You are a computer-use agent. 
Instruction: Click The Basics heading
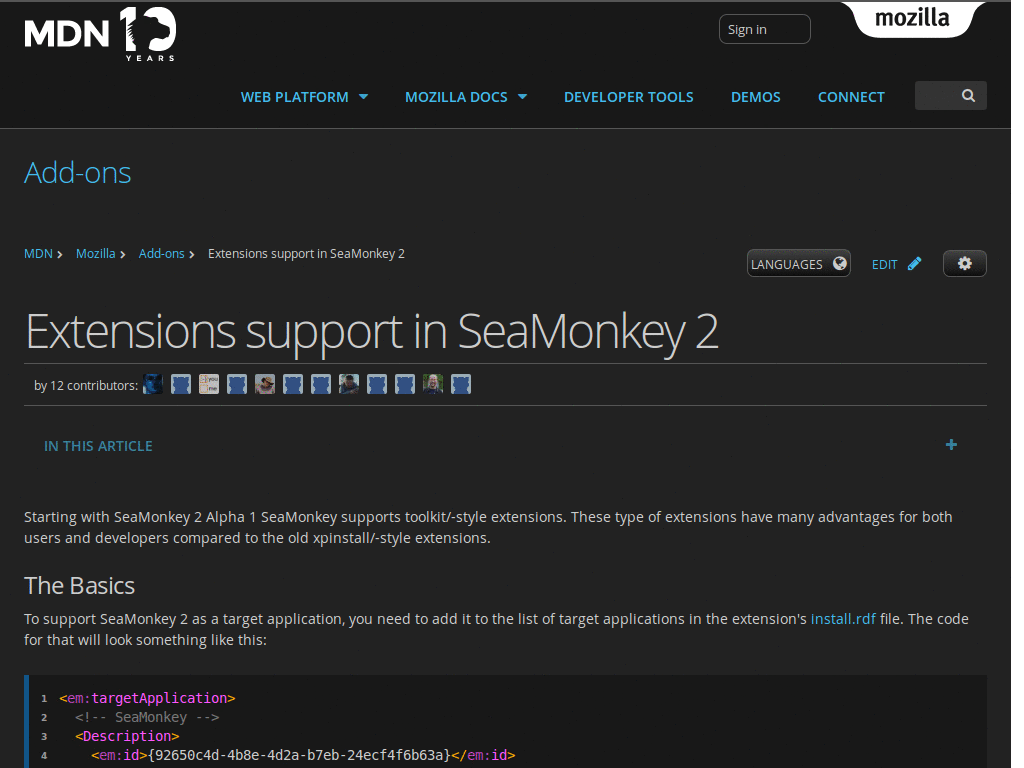click(x=80, y=586)
